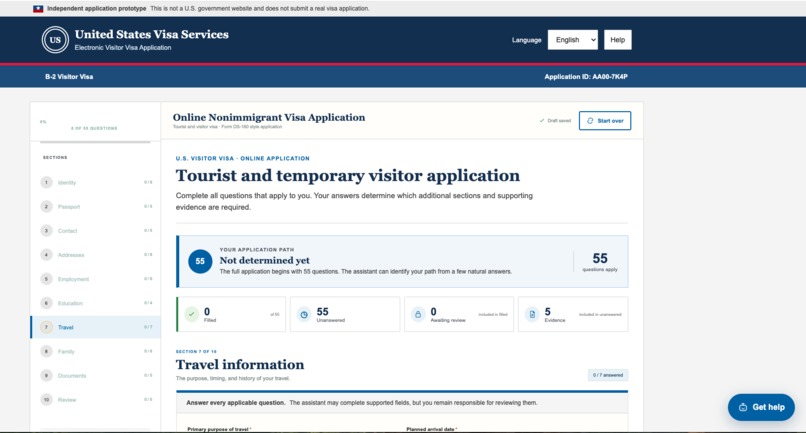Click the Start over button
The image size is (806, 433).
[x=604, y=121]
